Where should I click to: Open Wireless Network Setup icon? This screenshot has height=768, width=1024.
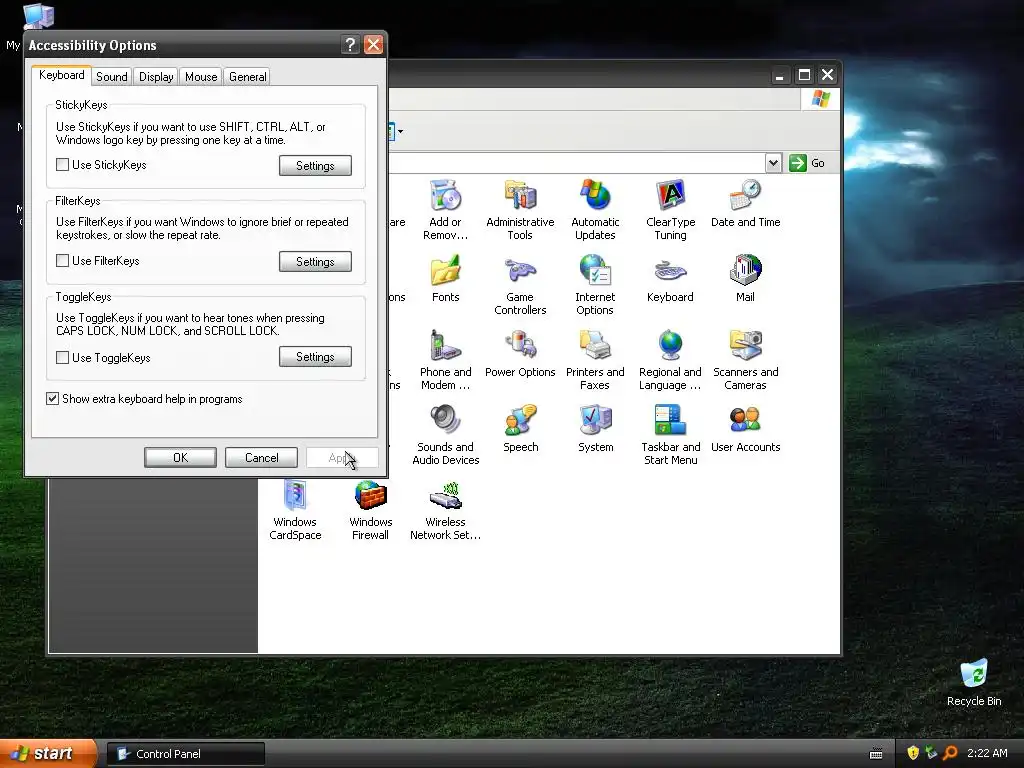coord(445,510)
